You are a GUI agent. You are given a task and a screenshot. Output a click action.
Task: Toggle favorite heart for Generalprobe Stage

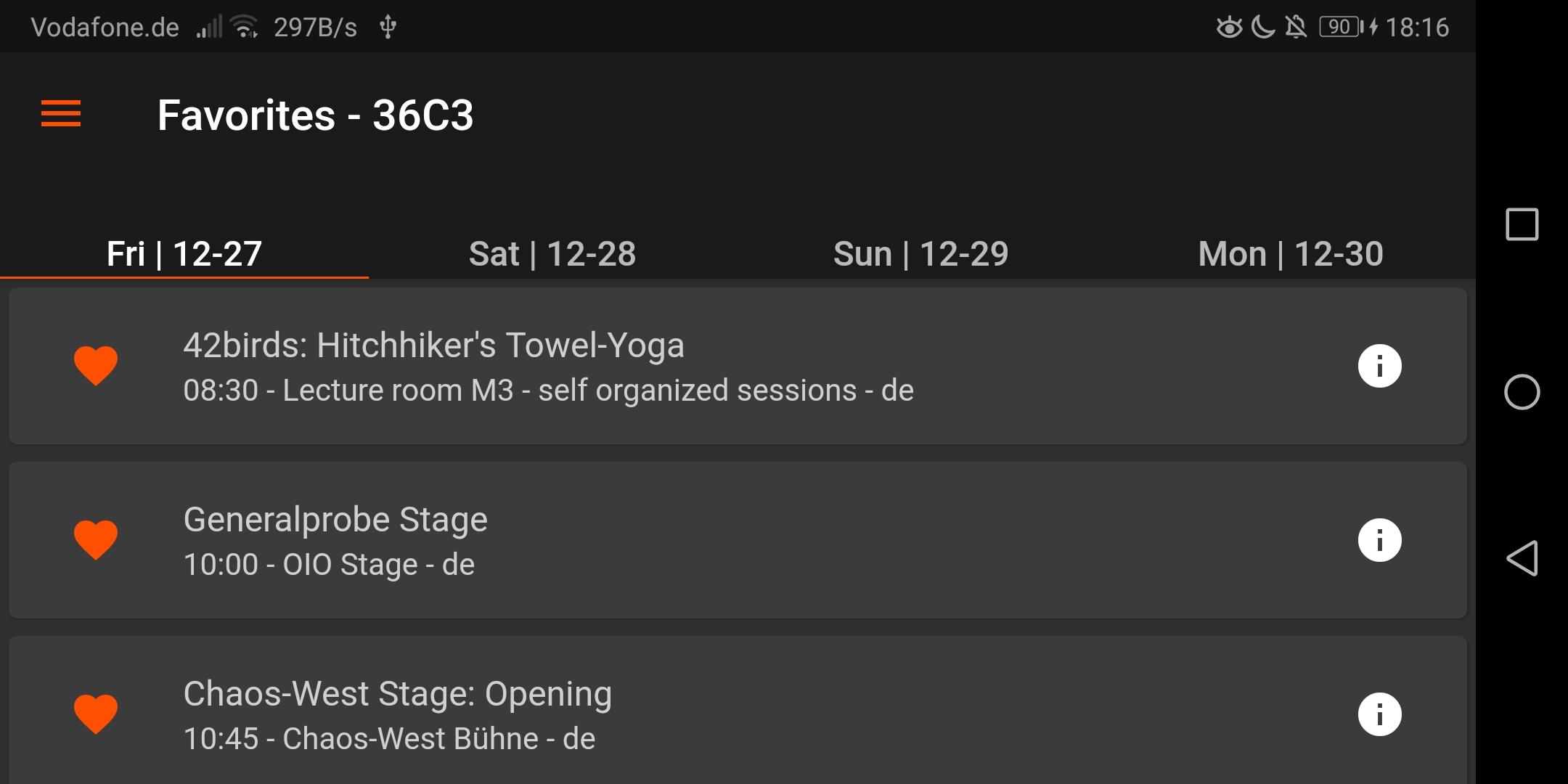click(x=96, y=539)
